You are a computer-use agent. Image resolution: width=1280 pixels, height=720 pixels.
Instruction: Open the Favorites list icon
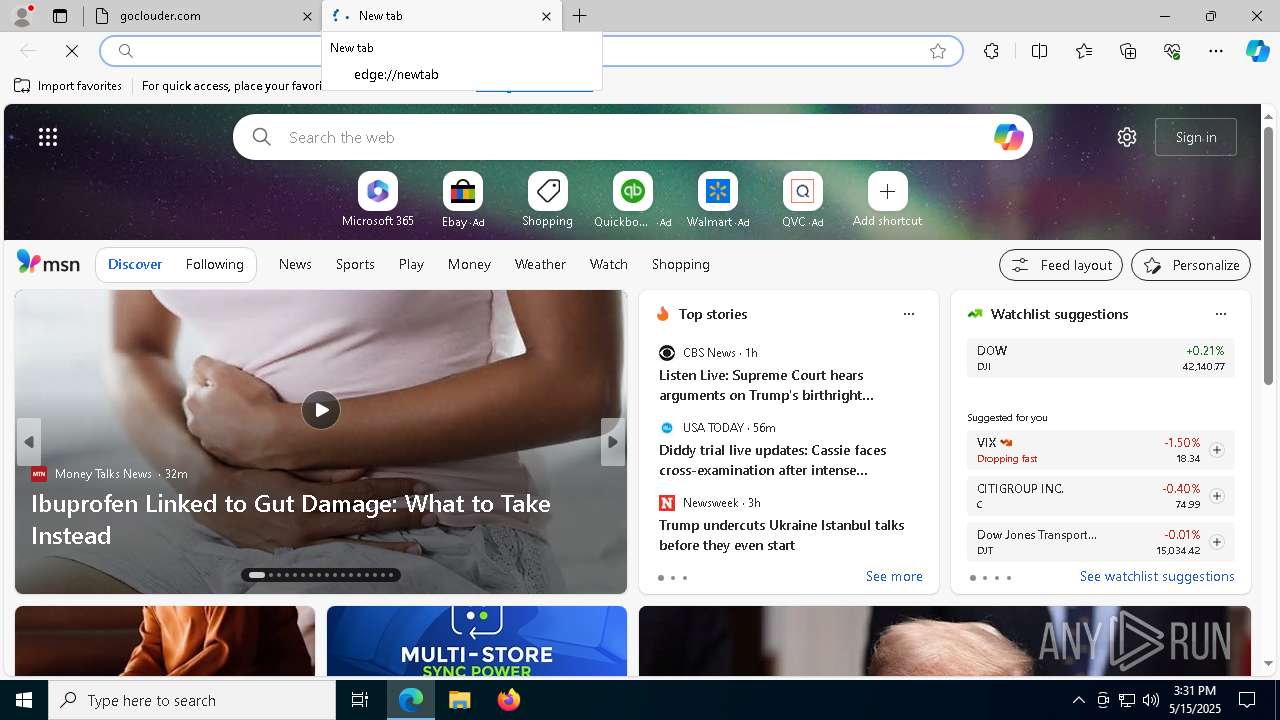pos(1084,51)
